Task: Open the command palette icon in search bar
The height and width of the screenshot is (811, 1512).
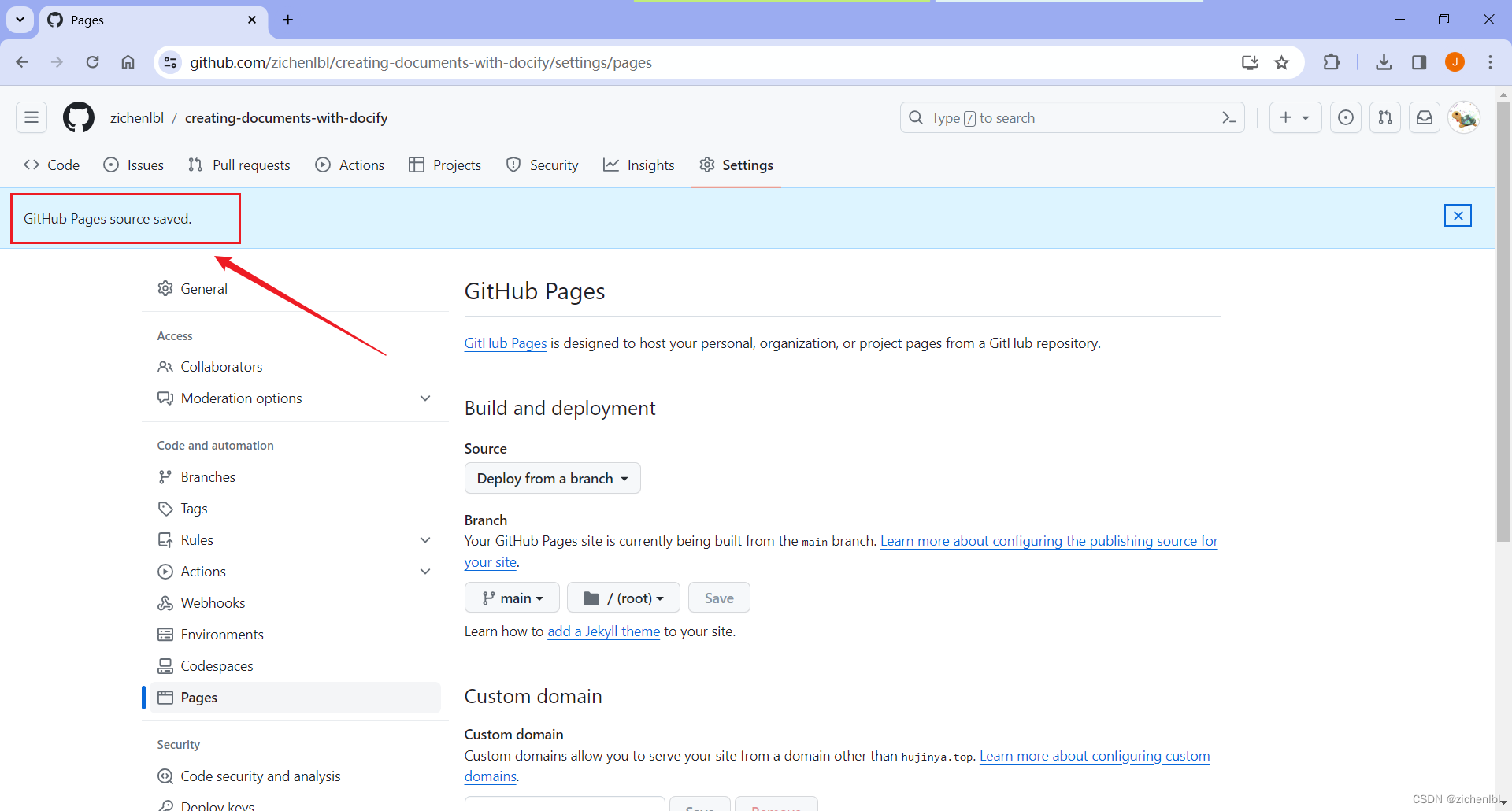Action: 1228,117
